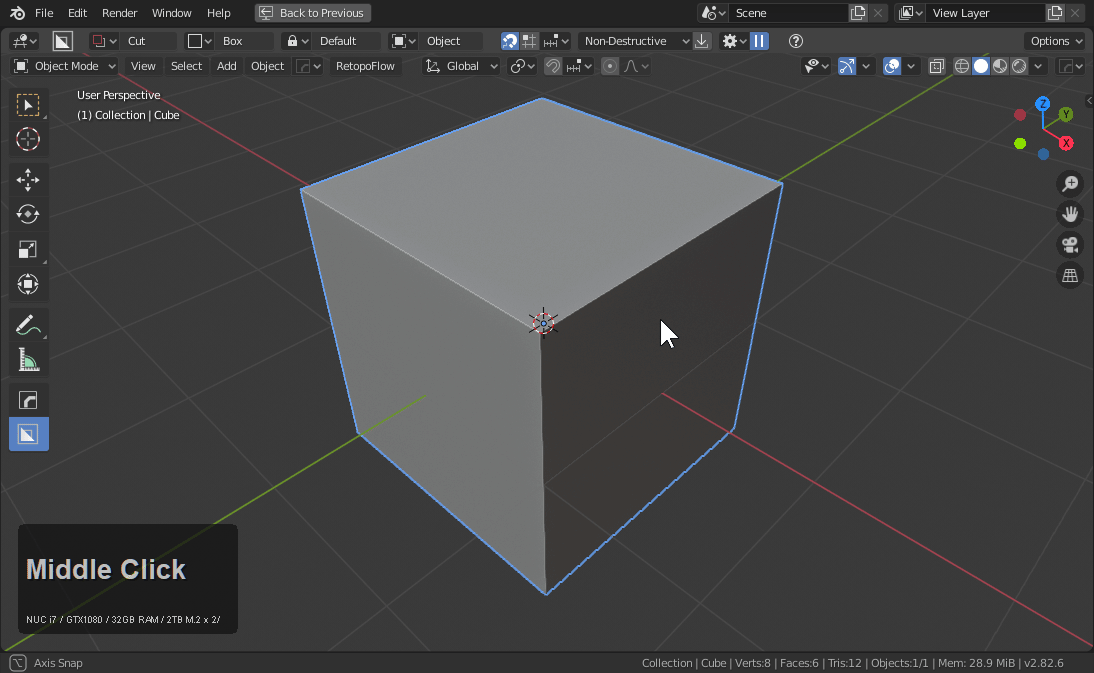Open the Object Mode dropdown
The image size is (1094, 673).
tap(65, 66)
